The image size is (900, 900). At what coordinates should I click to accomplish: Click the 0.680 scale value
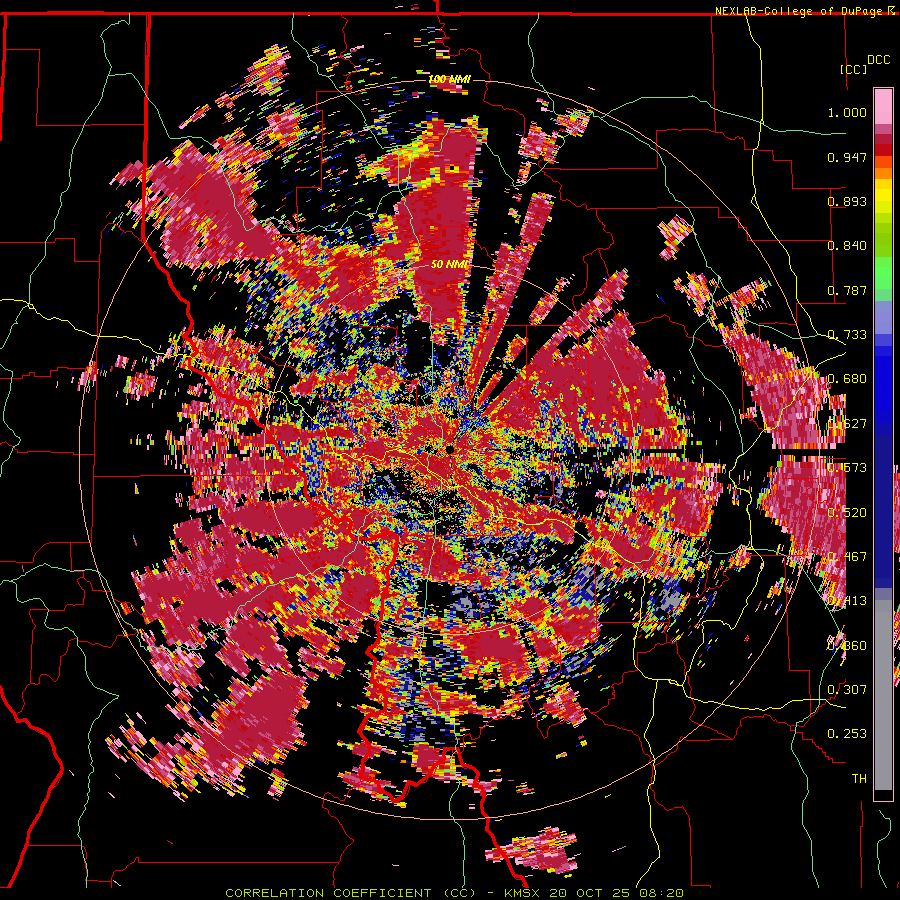(847, 379)
